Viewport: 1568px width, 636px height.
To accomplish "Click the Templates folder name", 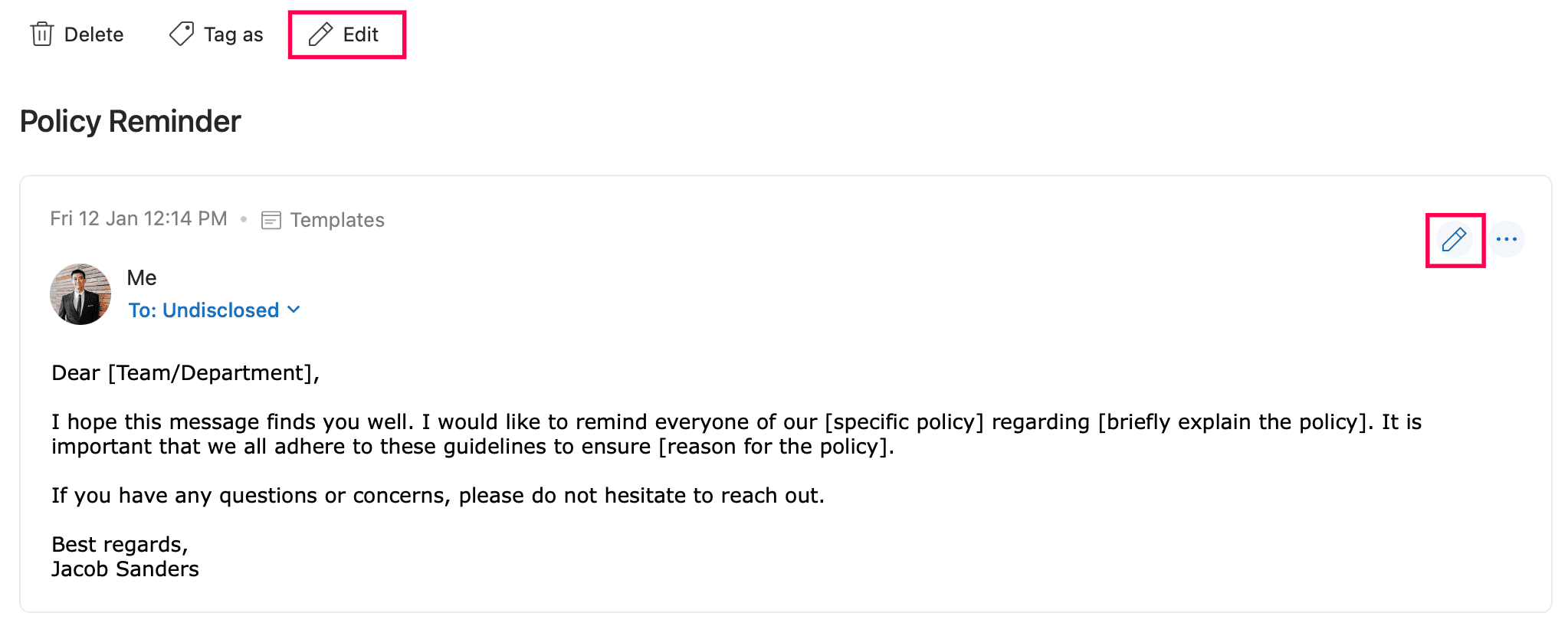I will click(x=337, y=221).
